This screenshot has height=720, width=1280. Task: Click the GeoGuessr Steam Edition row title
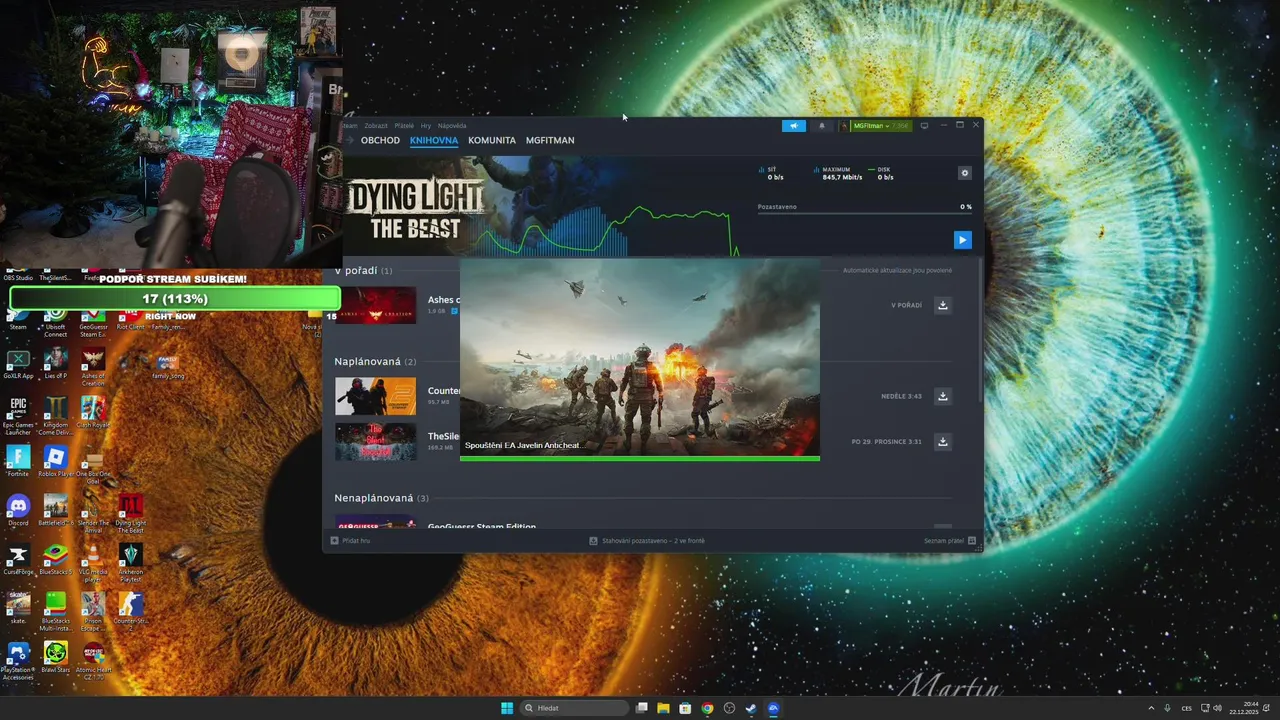[x=482, y=526]
